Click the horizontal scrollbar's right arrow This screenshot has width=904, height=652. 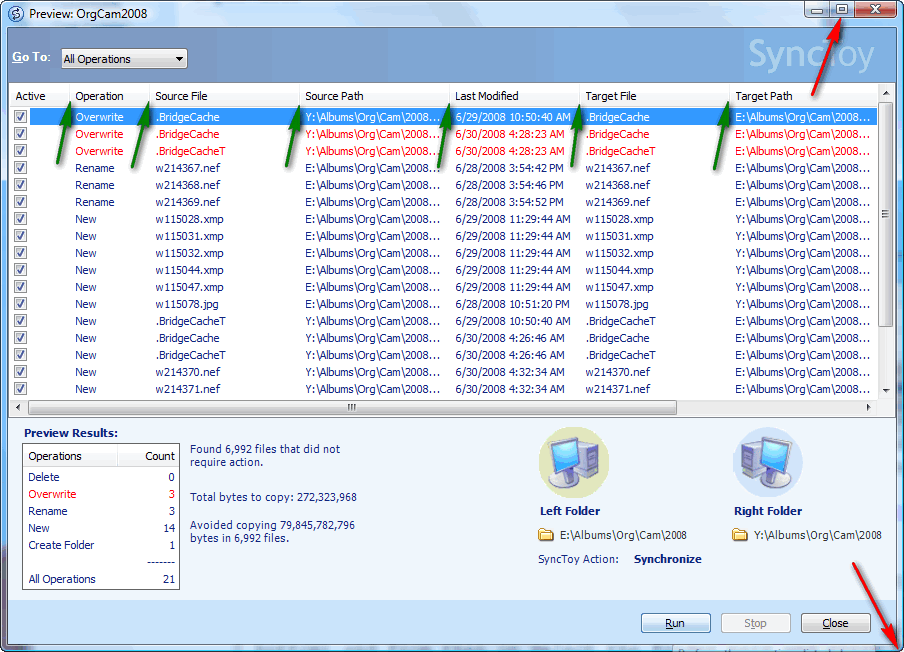click(x=869, y=408)
